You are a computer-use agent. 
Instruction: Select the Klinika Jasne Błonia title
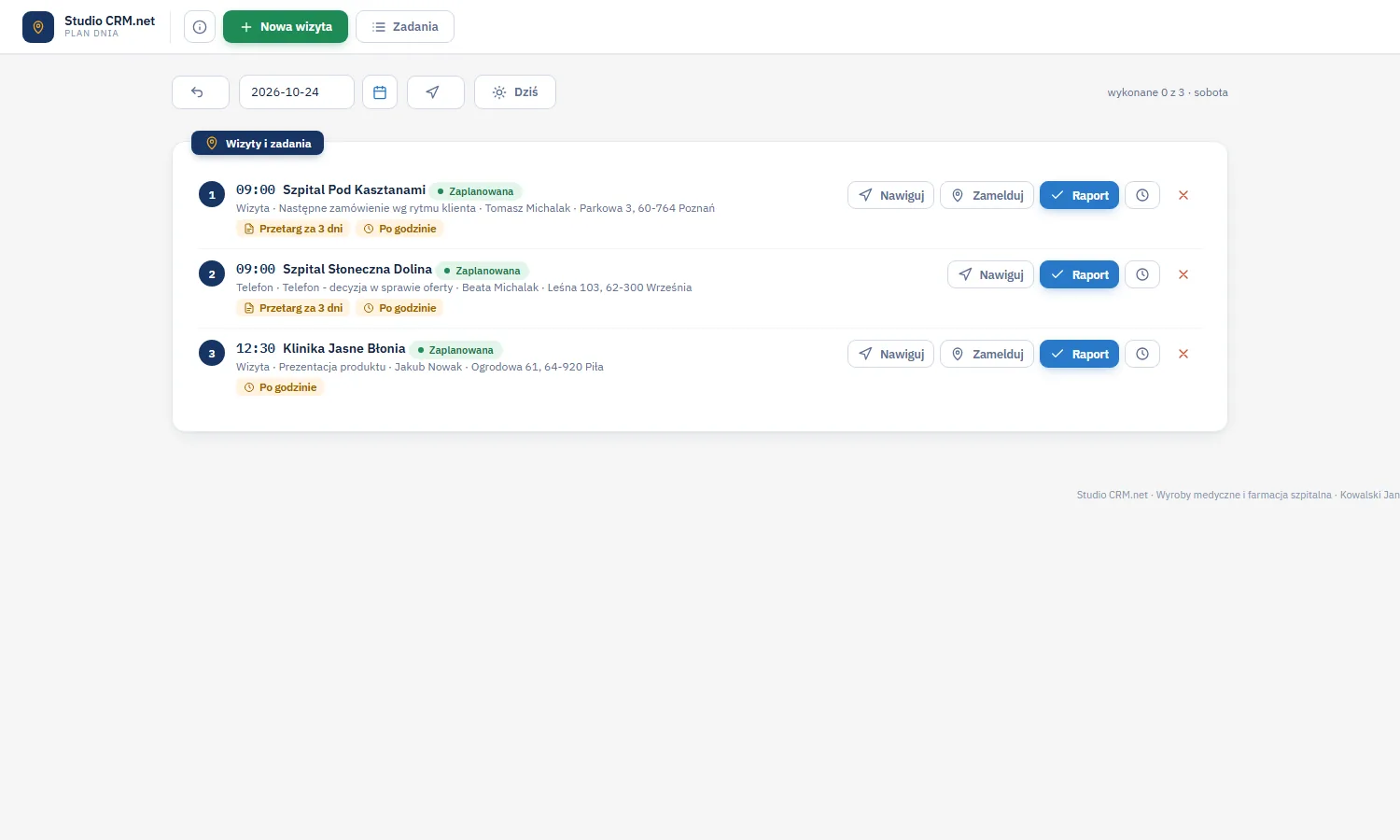(x=344, y=348)
